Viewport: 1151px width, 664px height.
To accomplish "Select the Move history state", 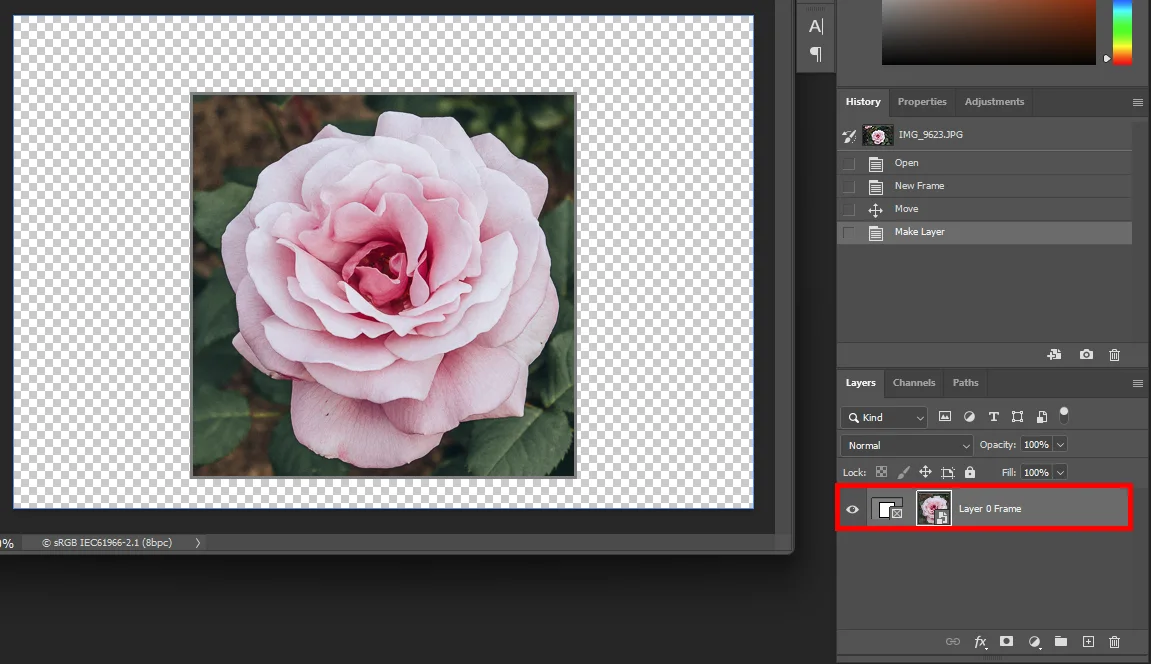I will [x=984, y=209].
